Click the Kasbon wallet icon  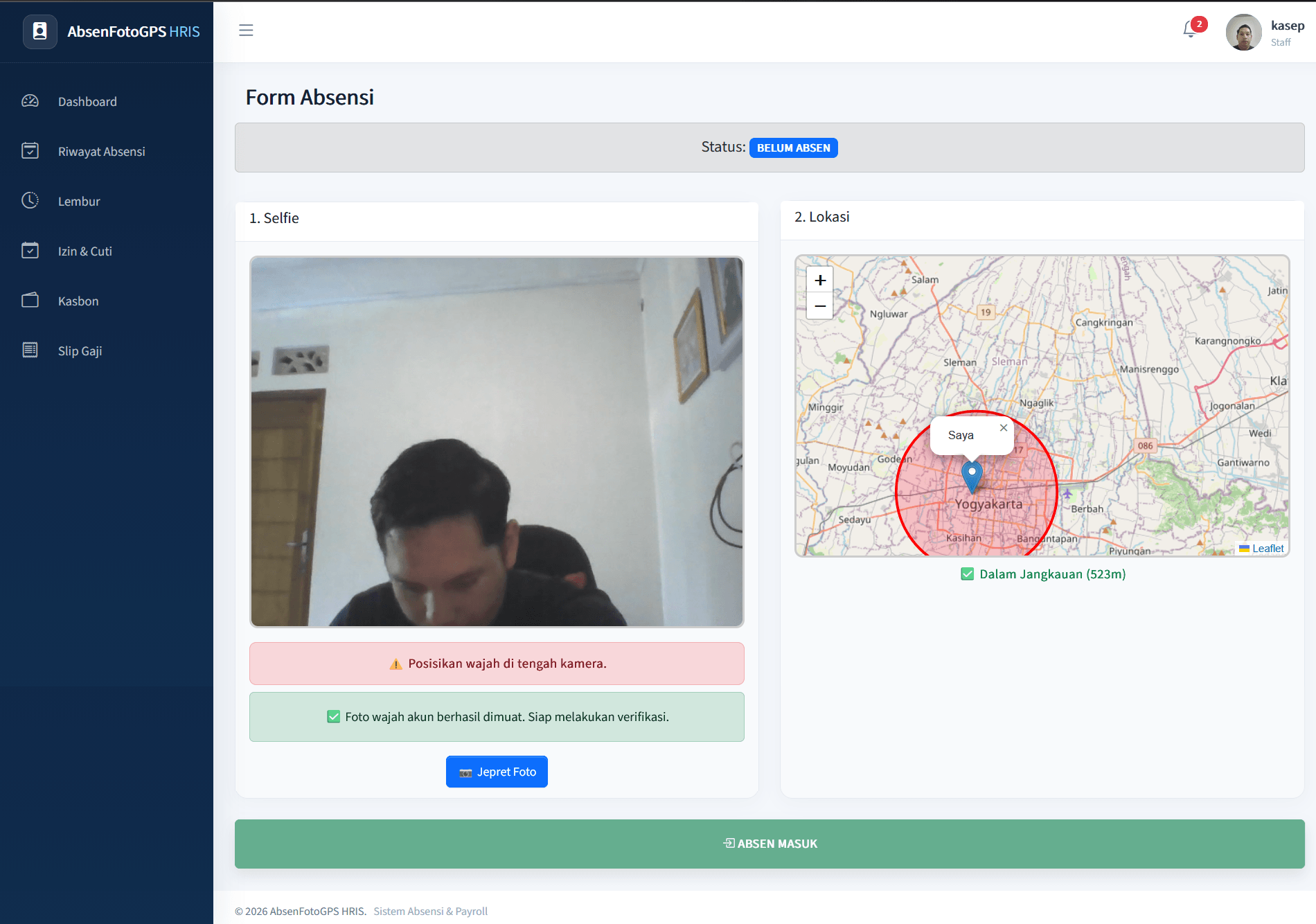coord(30,301)
